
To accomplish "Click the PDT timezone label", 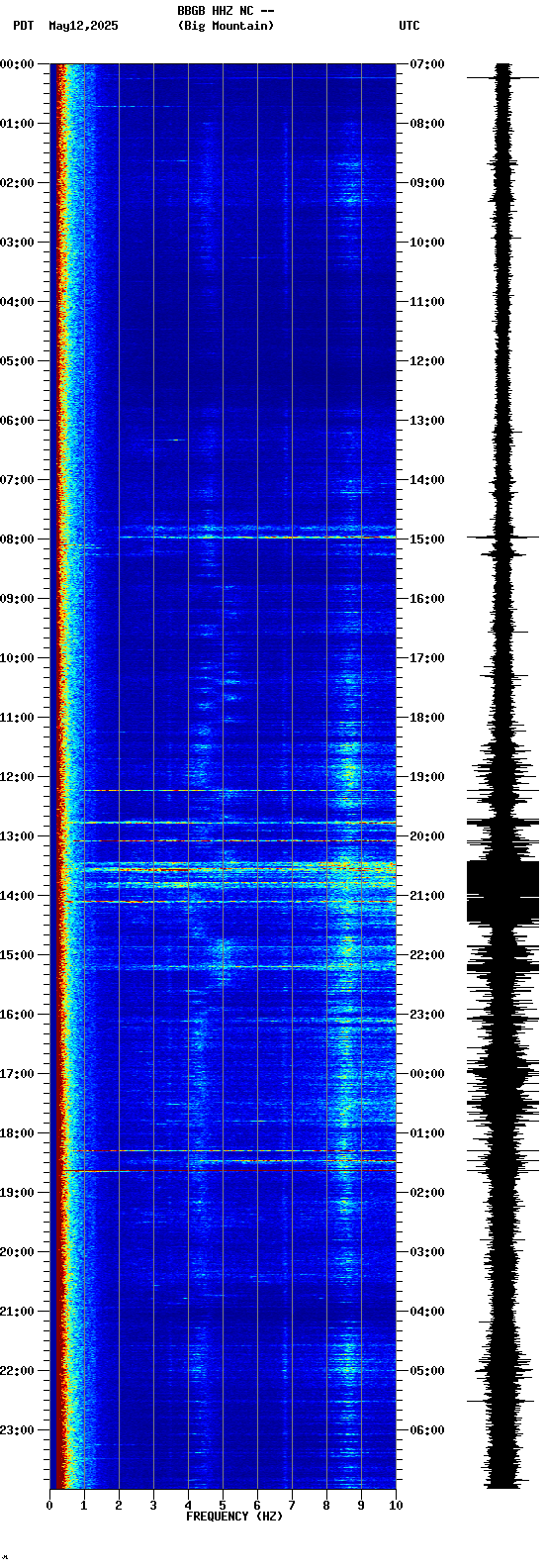I will (x=23, y=26).
